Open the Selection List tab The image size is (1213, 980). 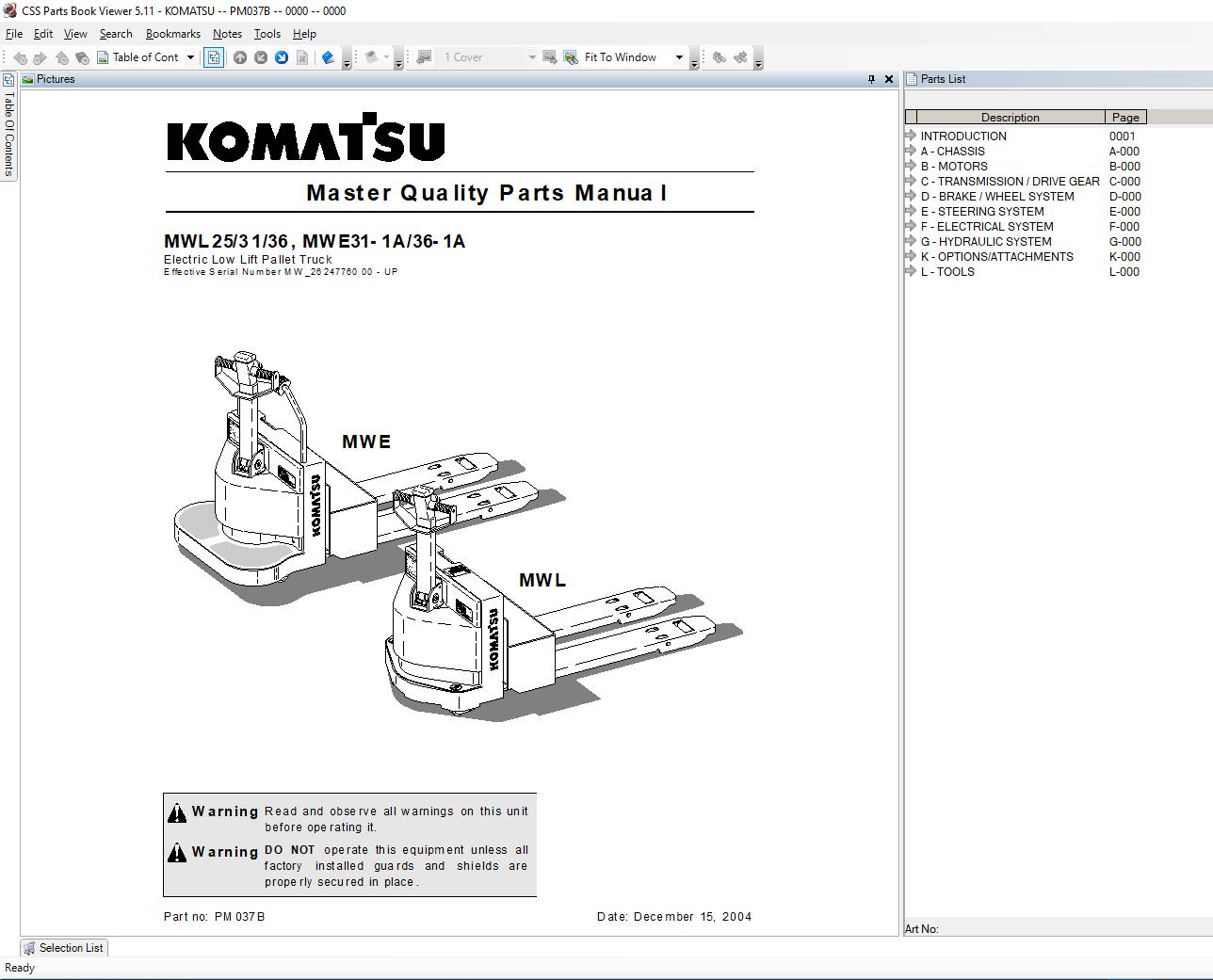(x=63, y=948)
